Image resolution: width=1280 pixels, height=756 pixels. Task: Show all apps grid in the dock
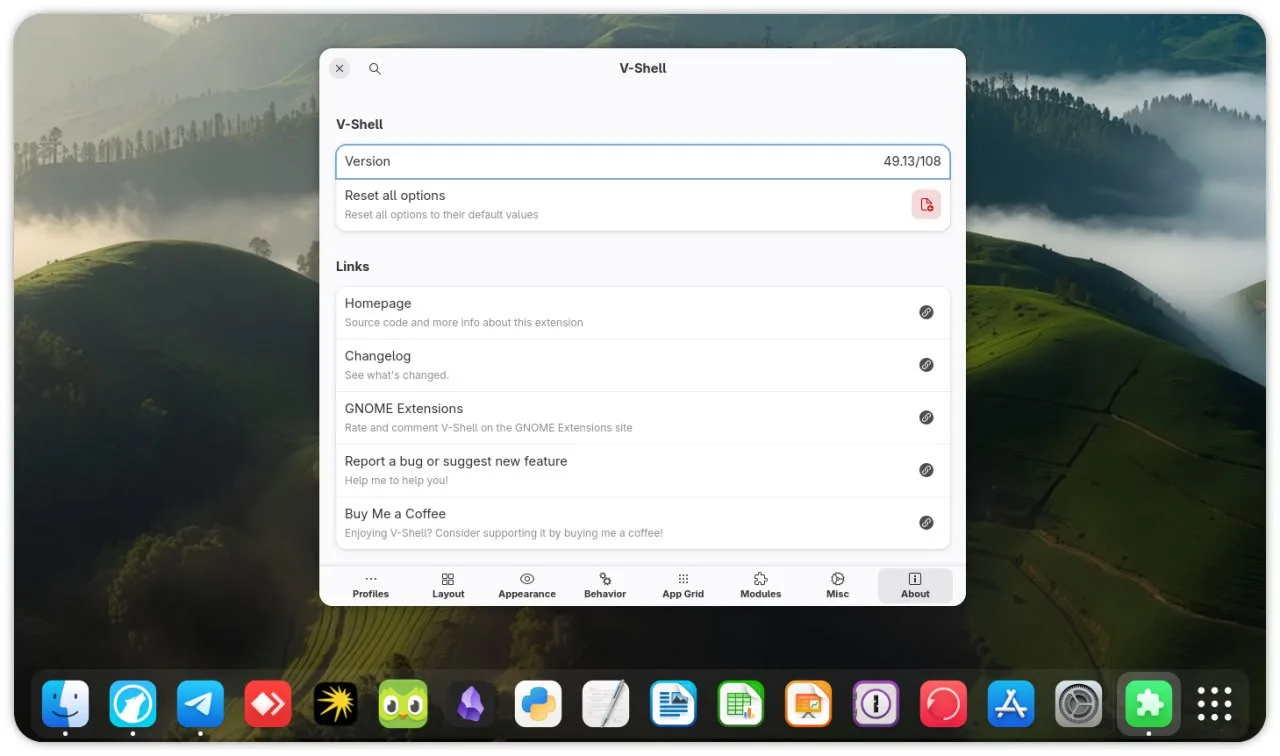(x=1214, y=704)
